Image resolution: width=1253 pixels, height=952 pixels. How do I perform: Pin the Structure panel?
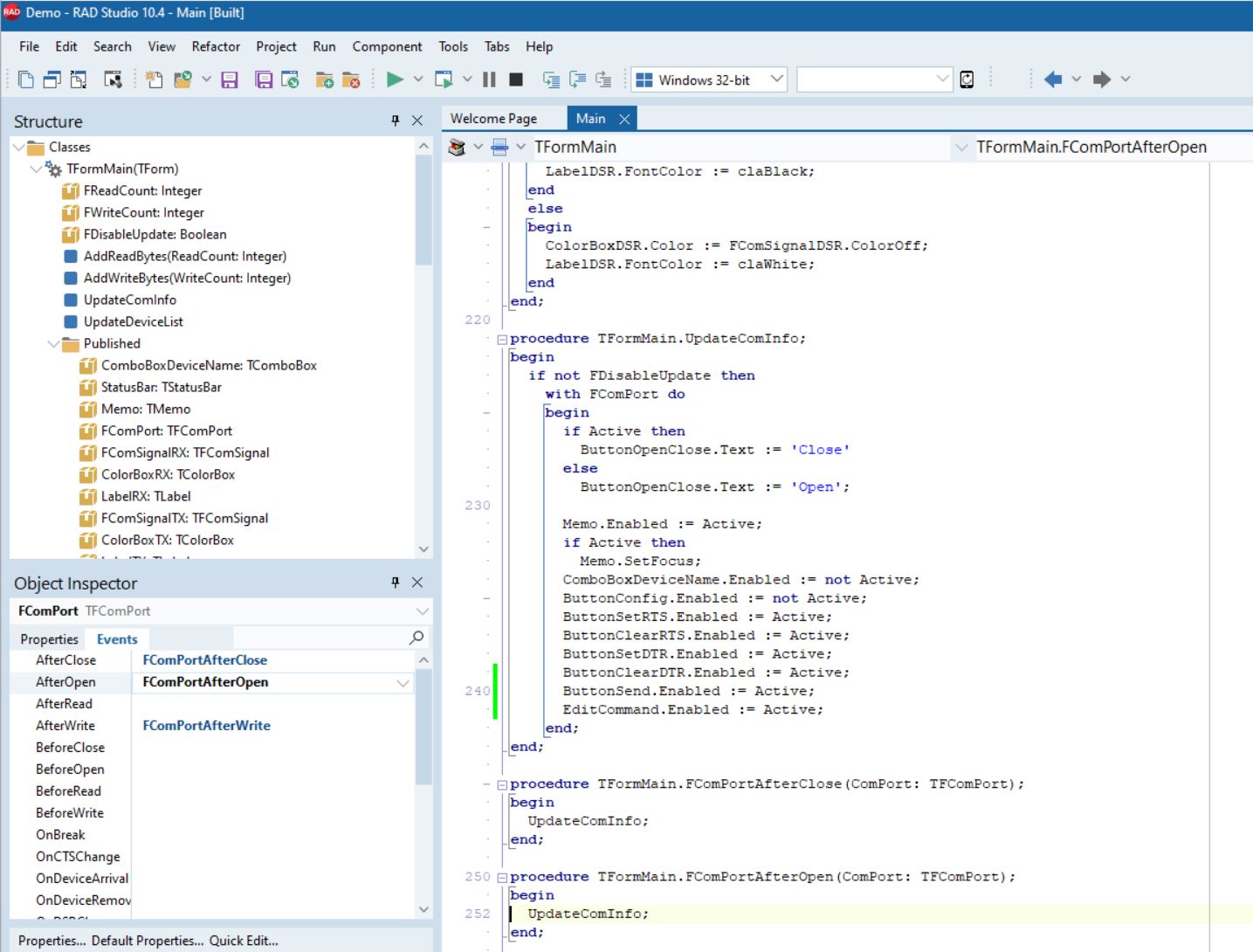395,121
